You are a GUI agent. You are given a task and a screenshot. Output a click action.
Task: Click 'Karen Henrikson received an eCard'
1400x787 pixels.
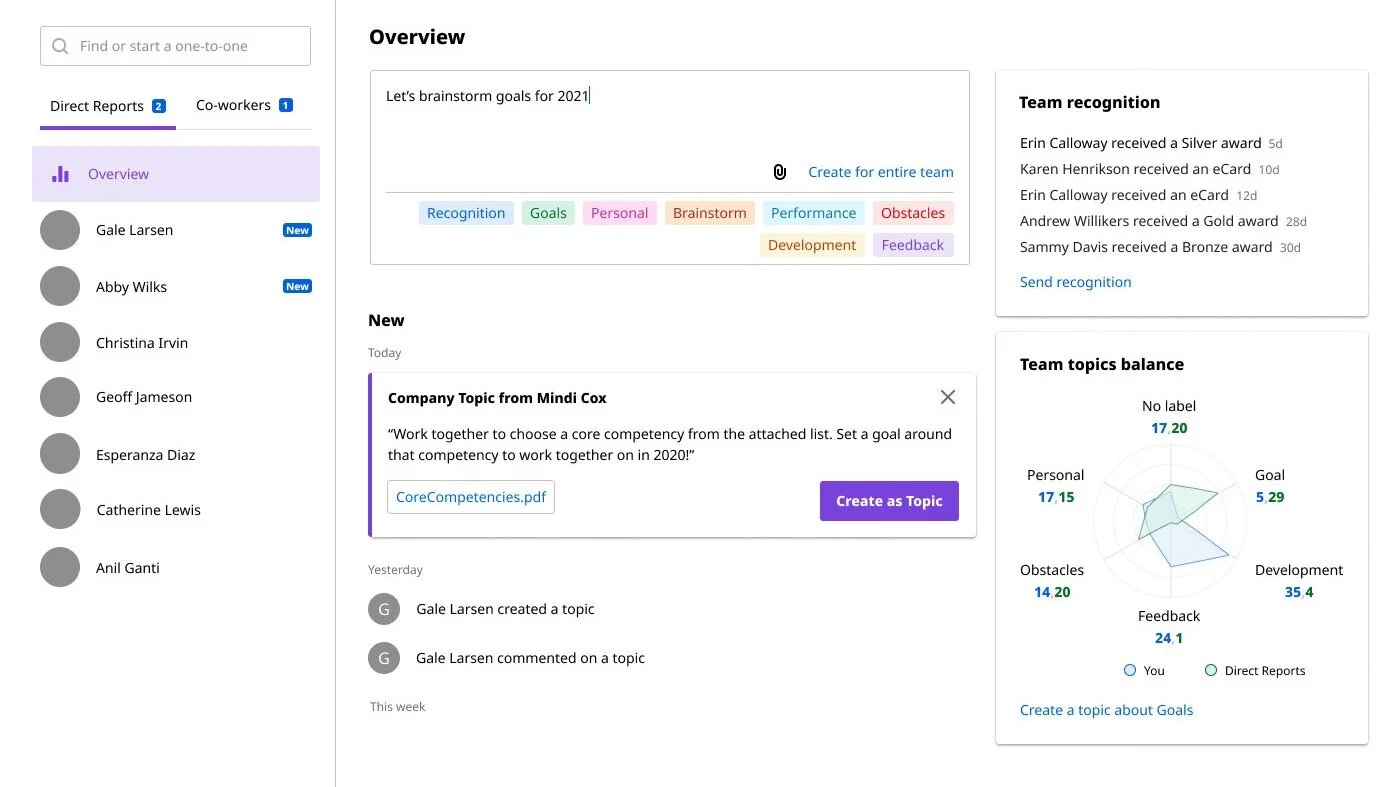click(1135, 169)
